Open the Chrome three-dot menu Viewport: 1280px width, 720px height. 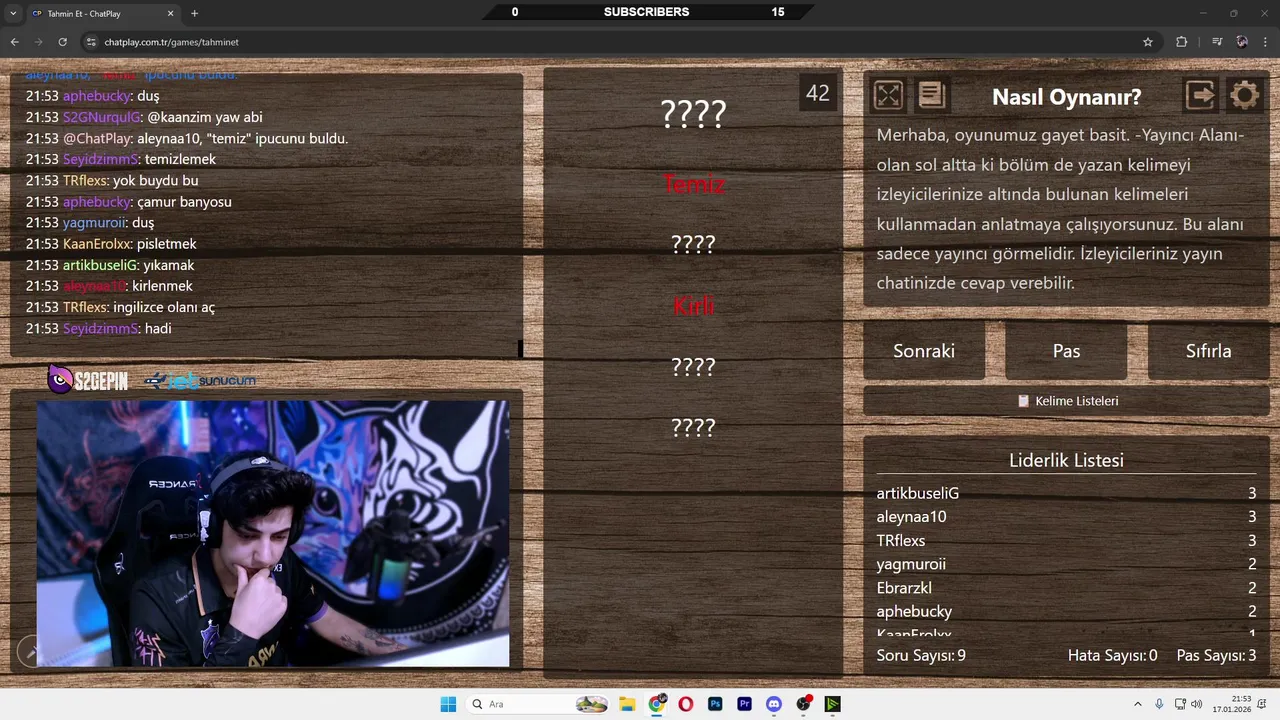[1266, 42]
